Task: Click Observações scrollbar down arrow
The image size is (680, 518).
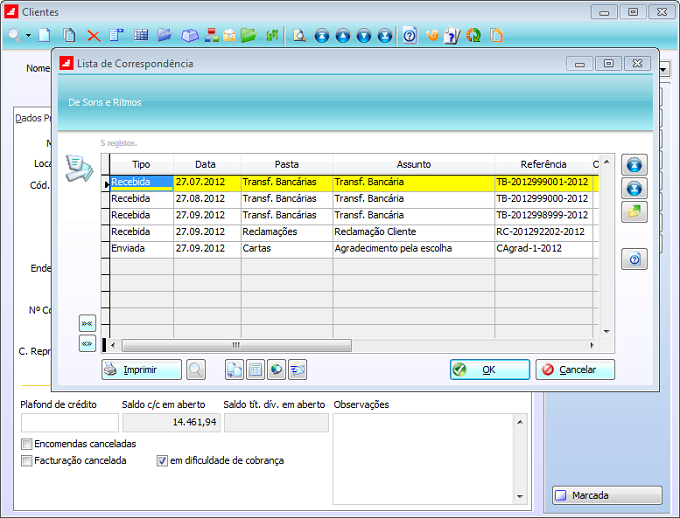Action: (x=520, y=497)
